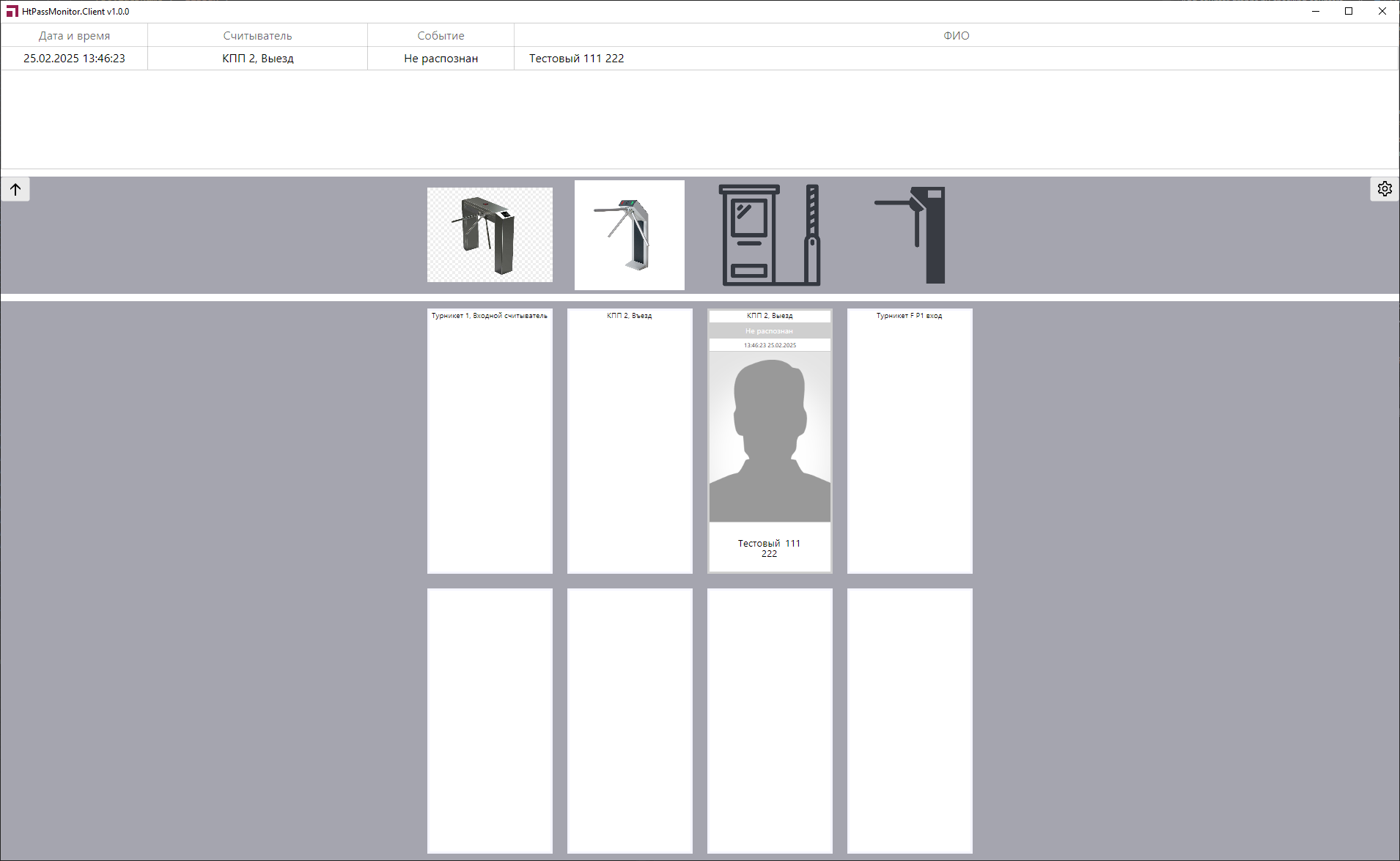
Task: Click the up arrow collapse button
Action: click(x=15, y=189)
